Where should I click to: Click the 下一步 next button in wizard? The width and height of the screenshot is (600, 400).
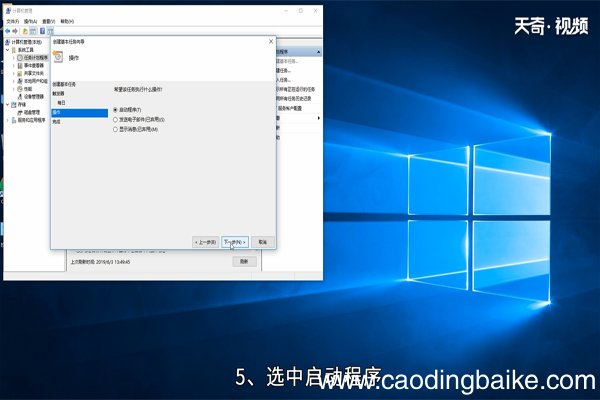[x=235, y=242]
